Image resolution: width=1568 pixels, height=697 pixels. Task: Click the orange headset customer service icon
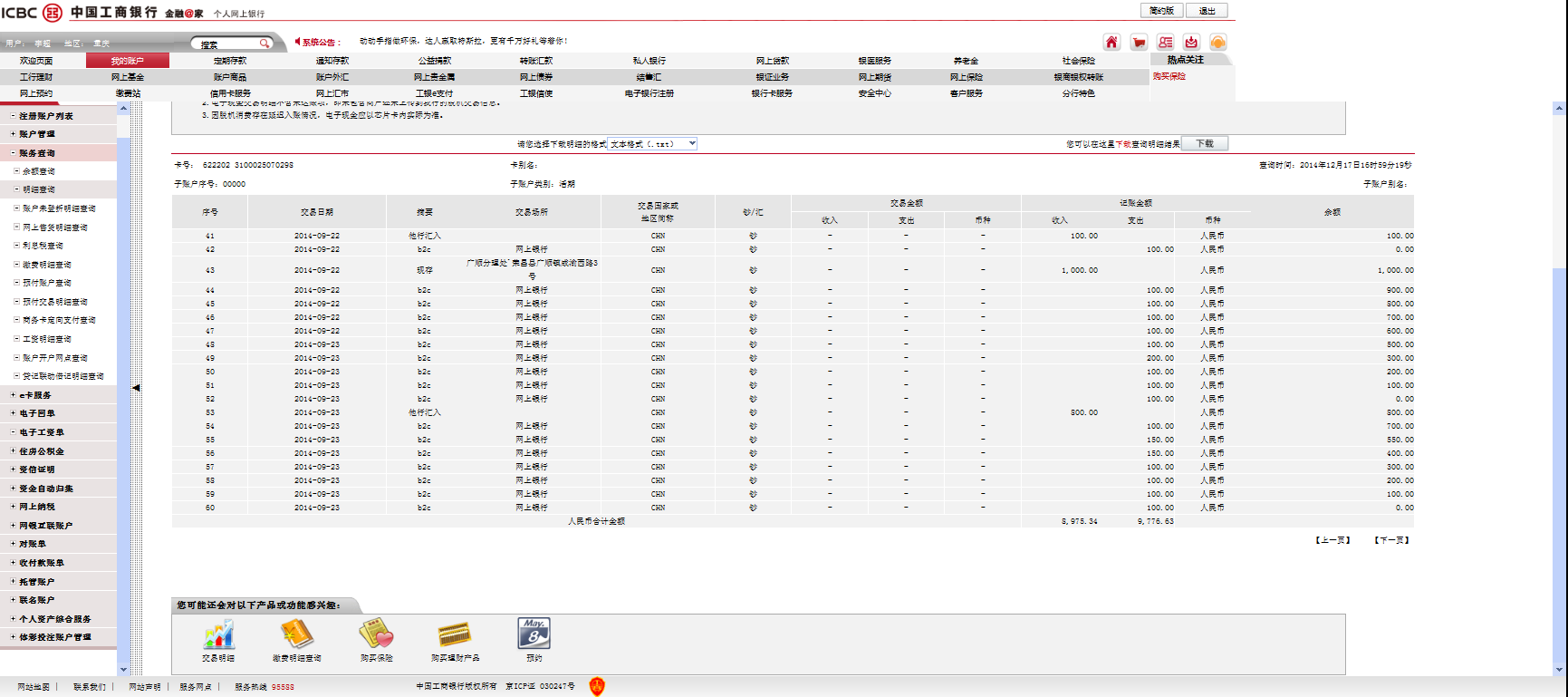pyautogui.click(x=1217, y=43)
